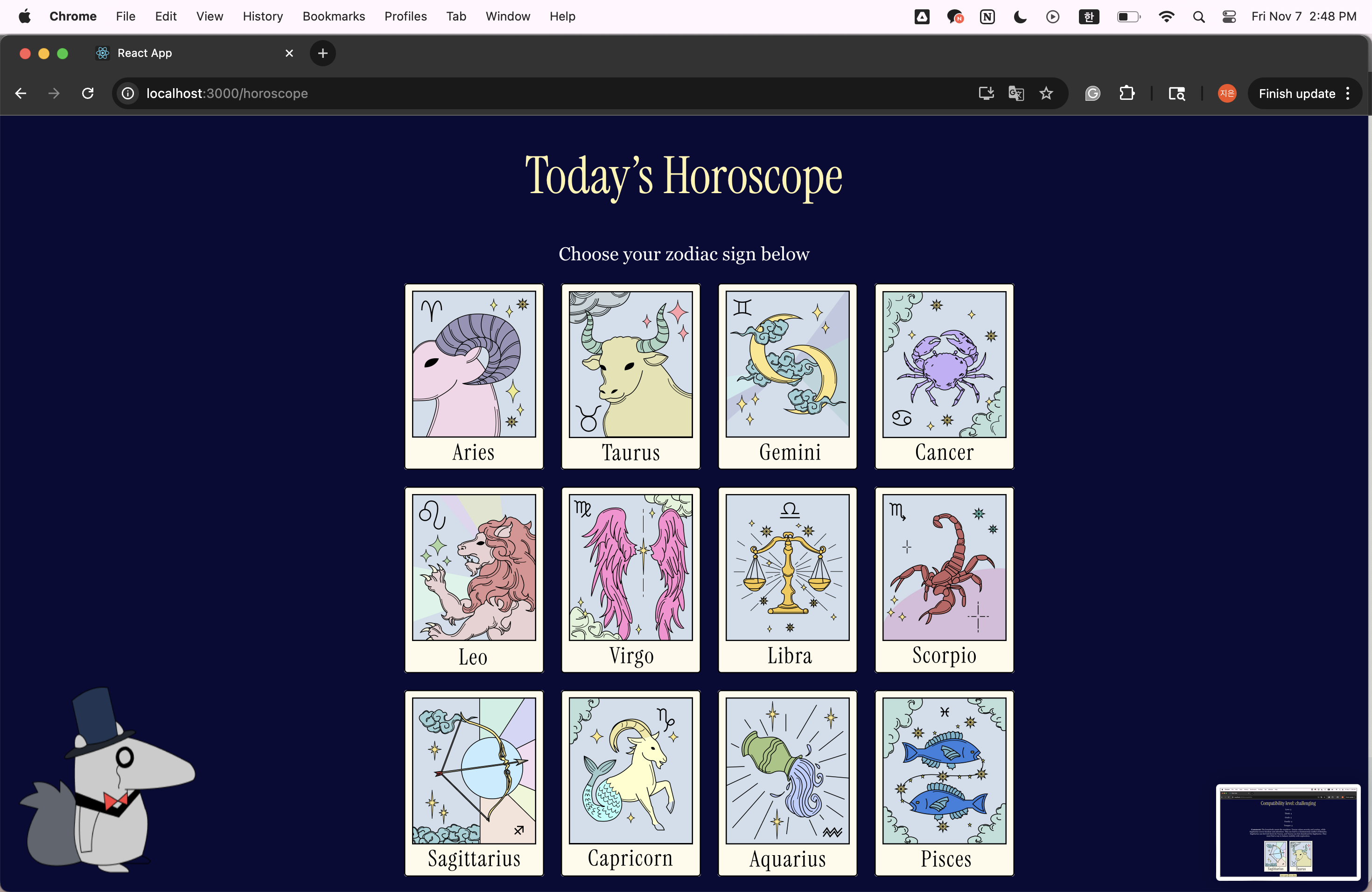Pick the Libra scales card

787,580
